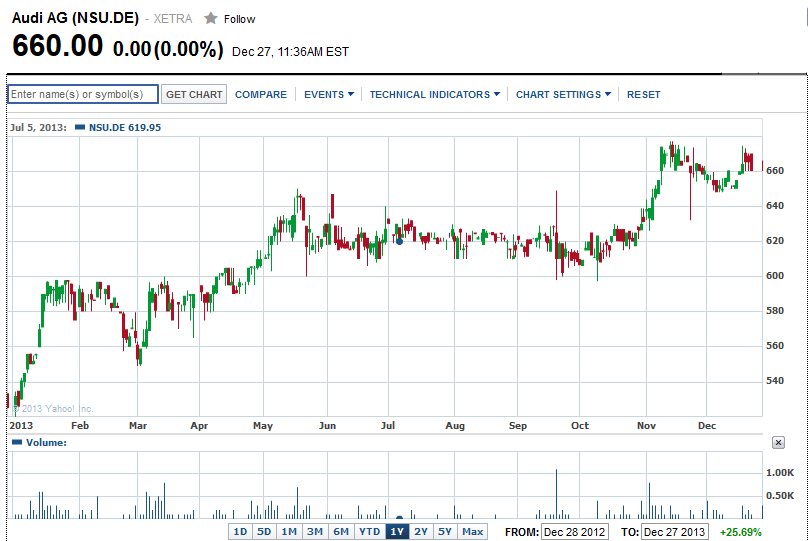The width and height of the screenshot is (808, 541).
Task: Click the Volume: panel label
Action: 46,443
